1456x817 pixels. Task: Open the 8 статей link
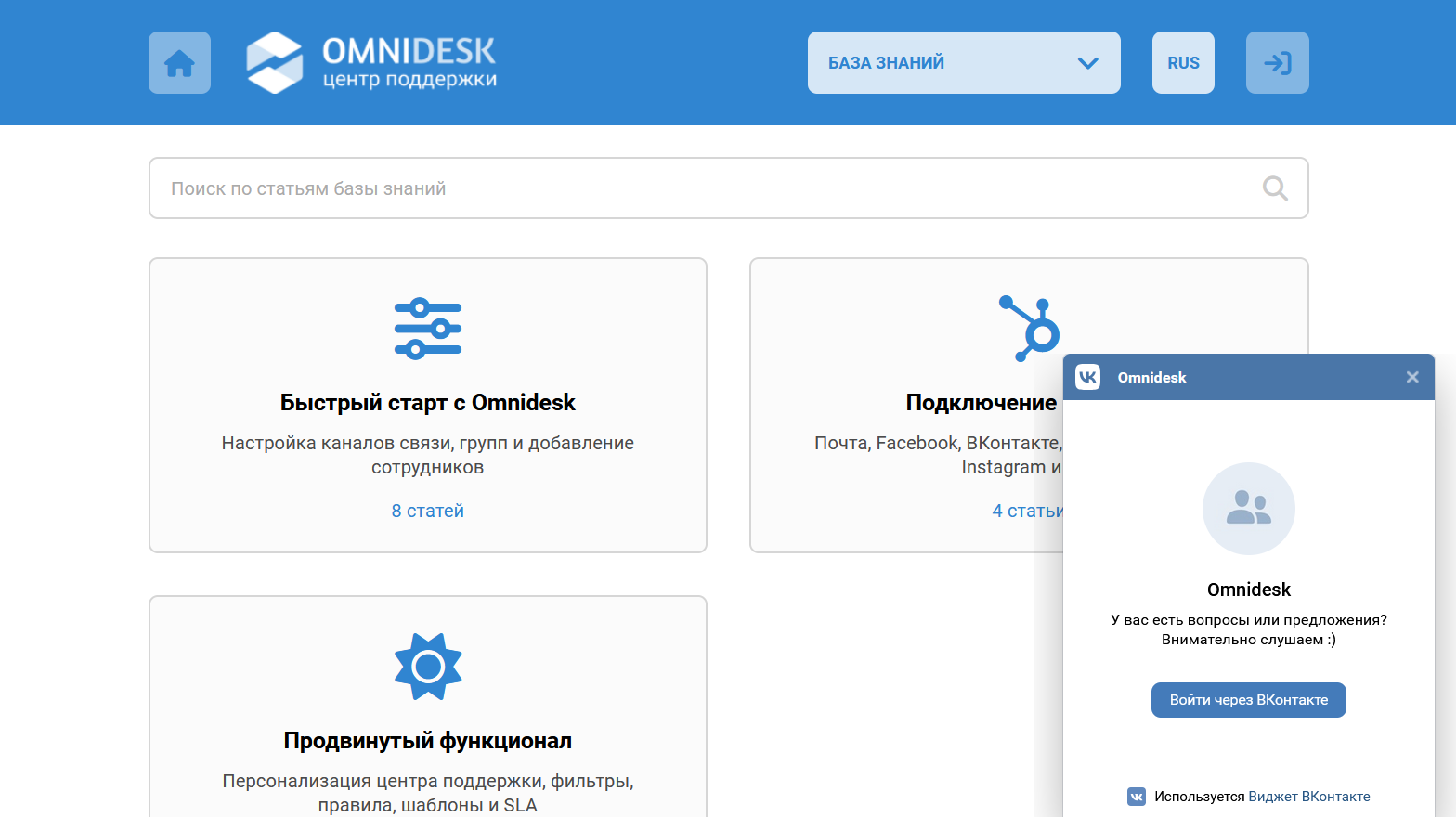click(x=428, y=511)
